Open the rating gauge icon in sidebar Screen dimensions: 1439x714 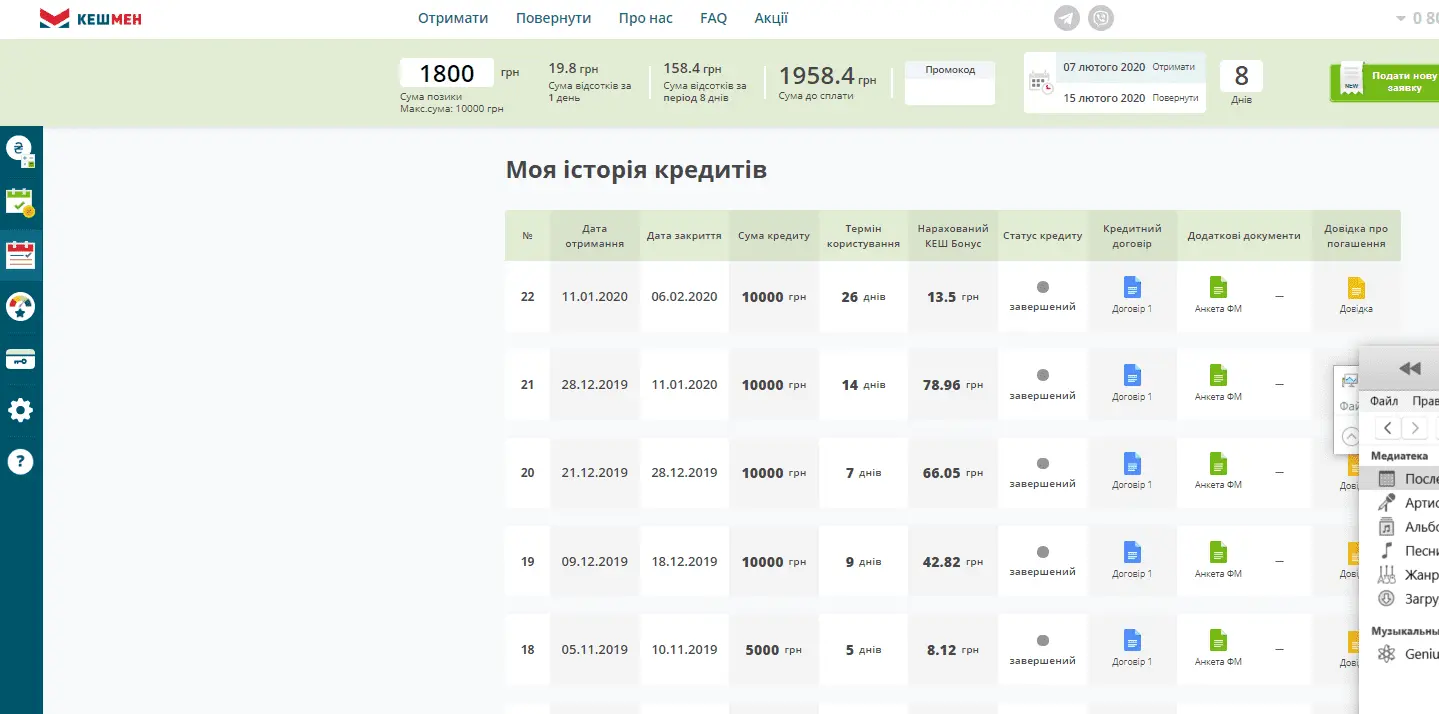[20, 307]
